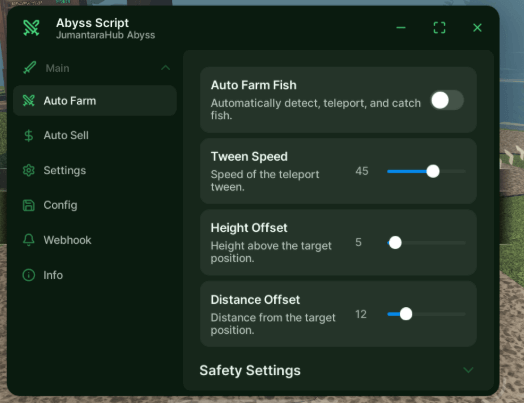Screen dimensions: 524x403
Task: Click the Height Offset slider handle
Action: [x=395, y=243]
